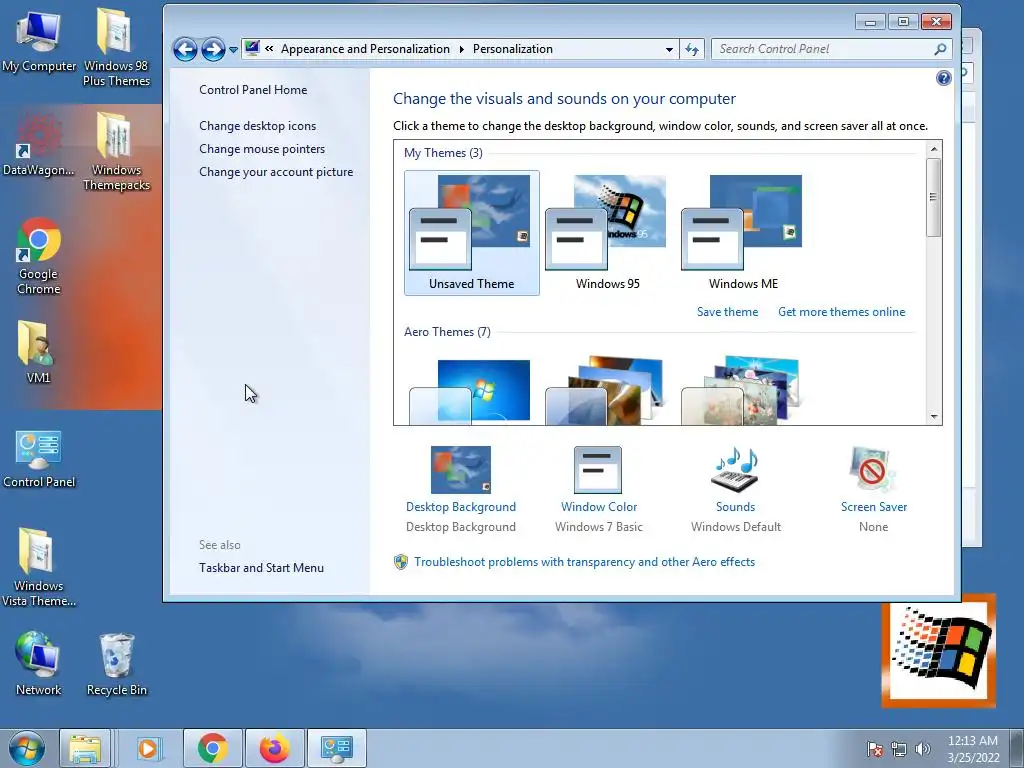Open Taskbar and Start Menu link
This screenshot has height=768, width=1024.
pos(261,568)
